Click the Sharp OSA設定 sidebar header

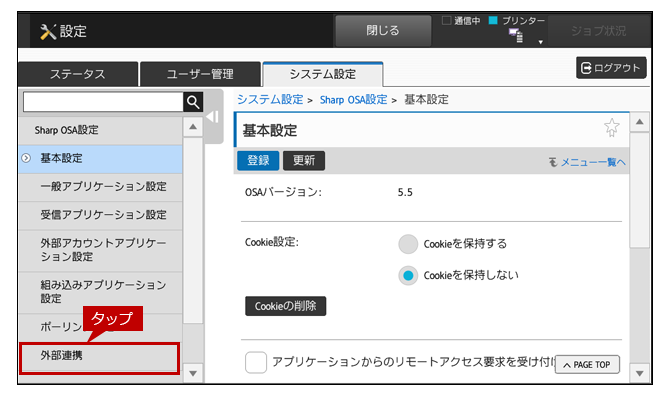(x=100, y=130)
